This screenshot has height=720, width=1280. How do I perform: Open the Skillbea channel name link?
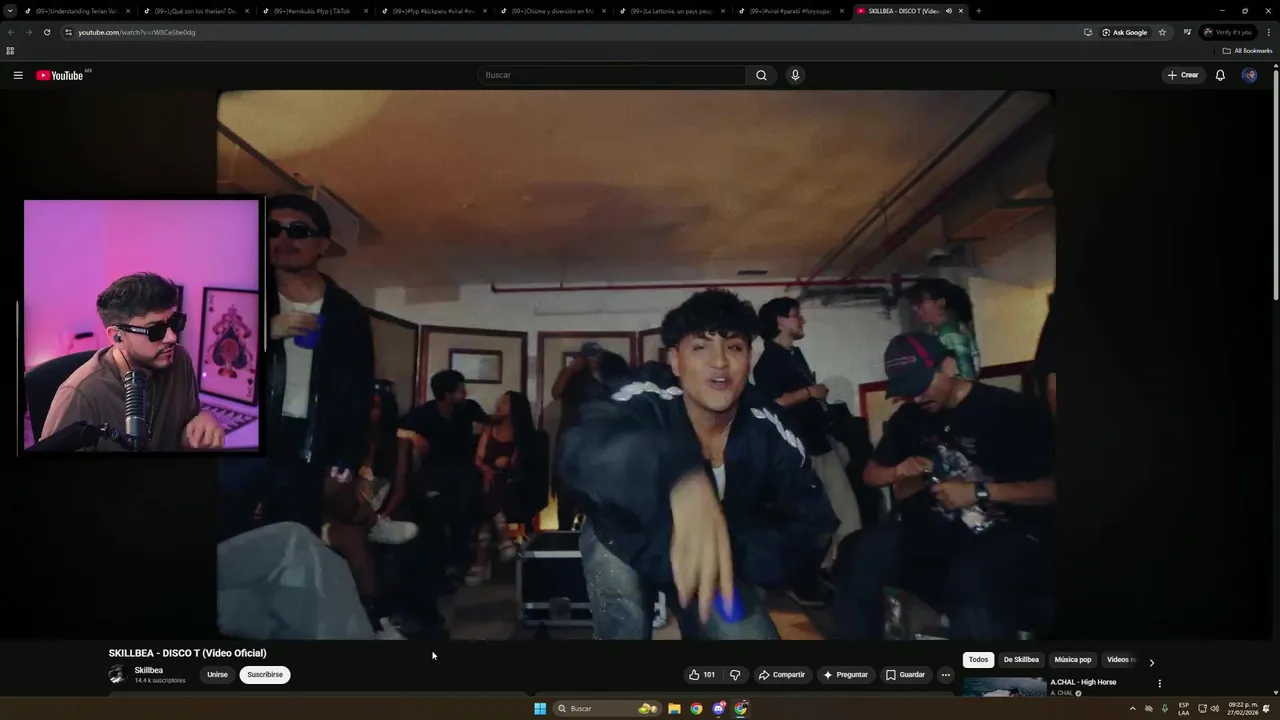(149, 671)
